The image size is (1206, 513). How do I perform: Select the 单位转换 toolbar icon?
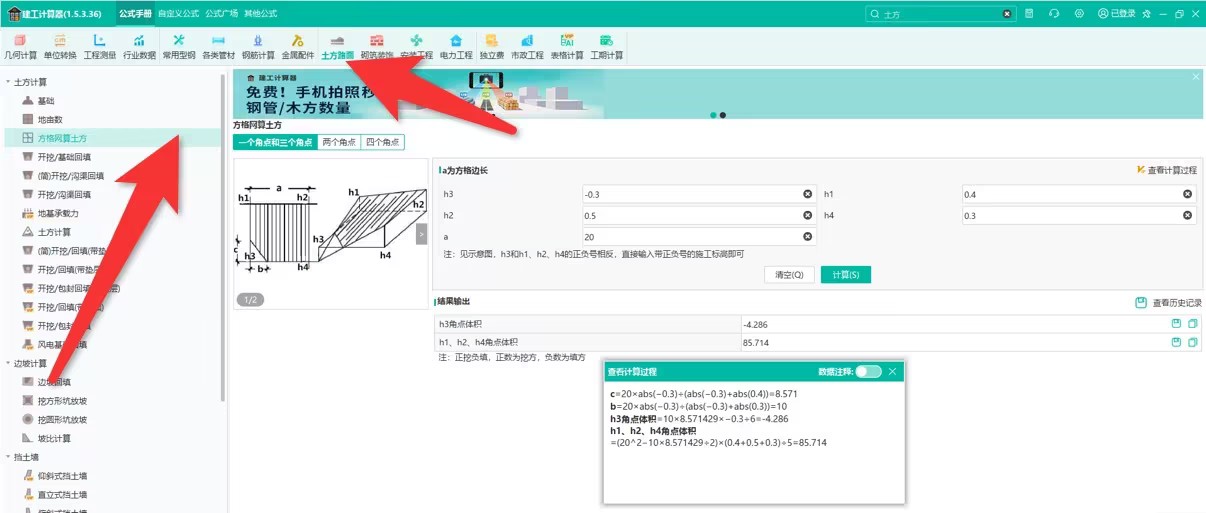point(60,46)
